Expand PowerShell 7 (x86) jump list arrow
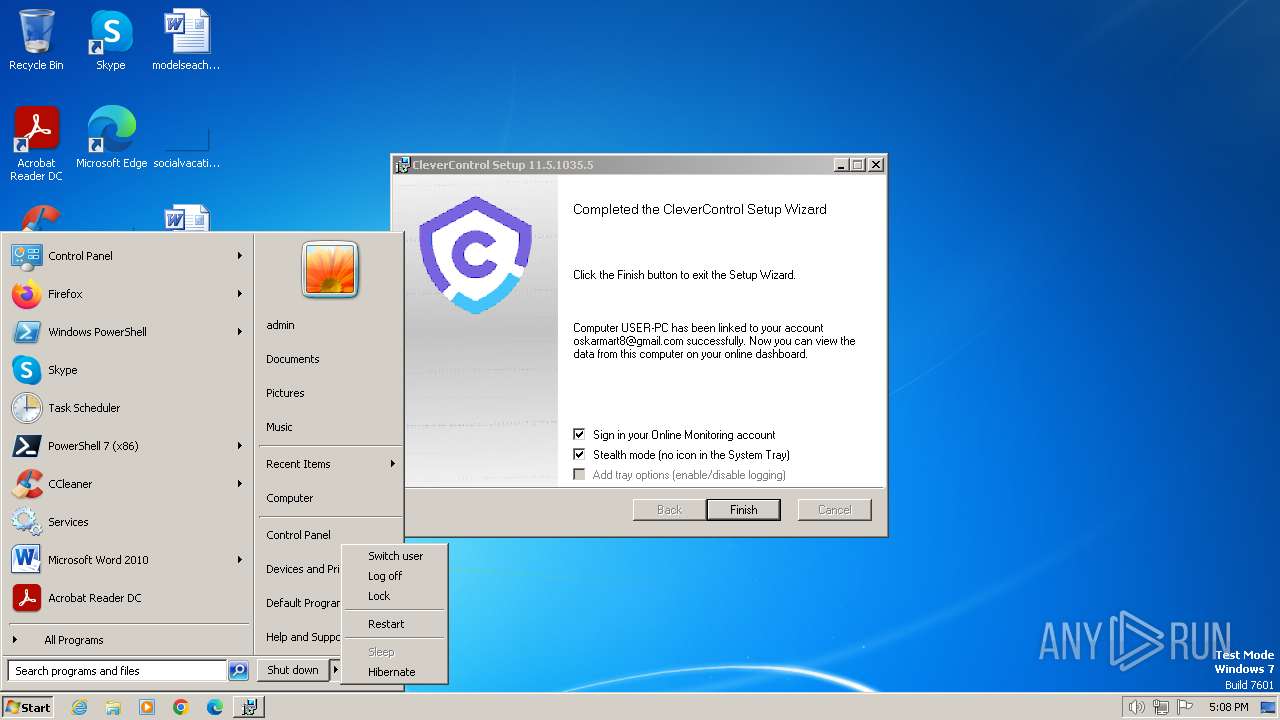 pyautogui.click(x=240, y=446)
